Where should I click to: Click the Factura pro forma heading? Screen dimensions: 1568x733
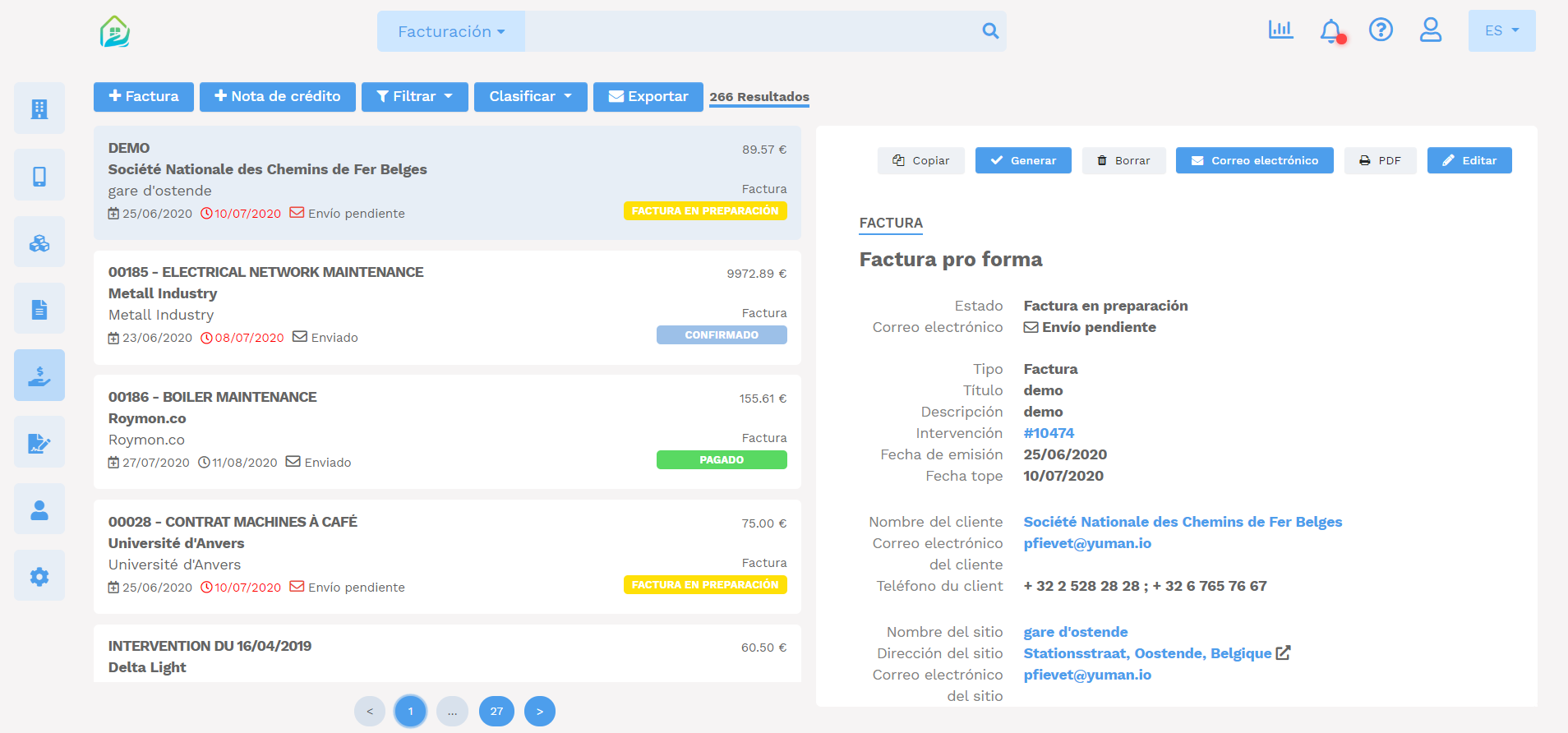(951, 260)
